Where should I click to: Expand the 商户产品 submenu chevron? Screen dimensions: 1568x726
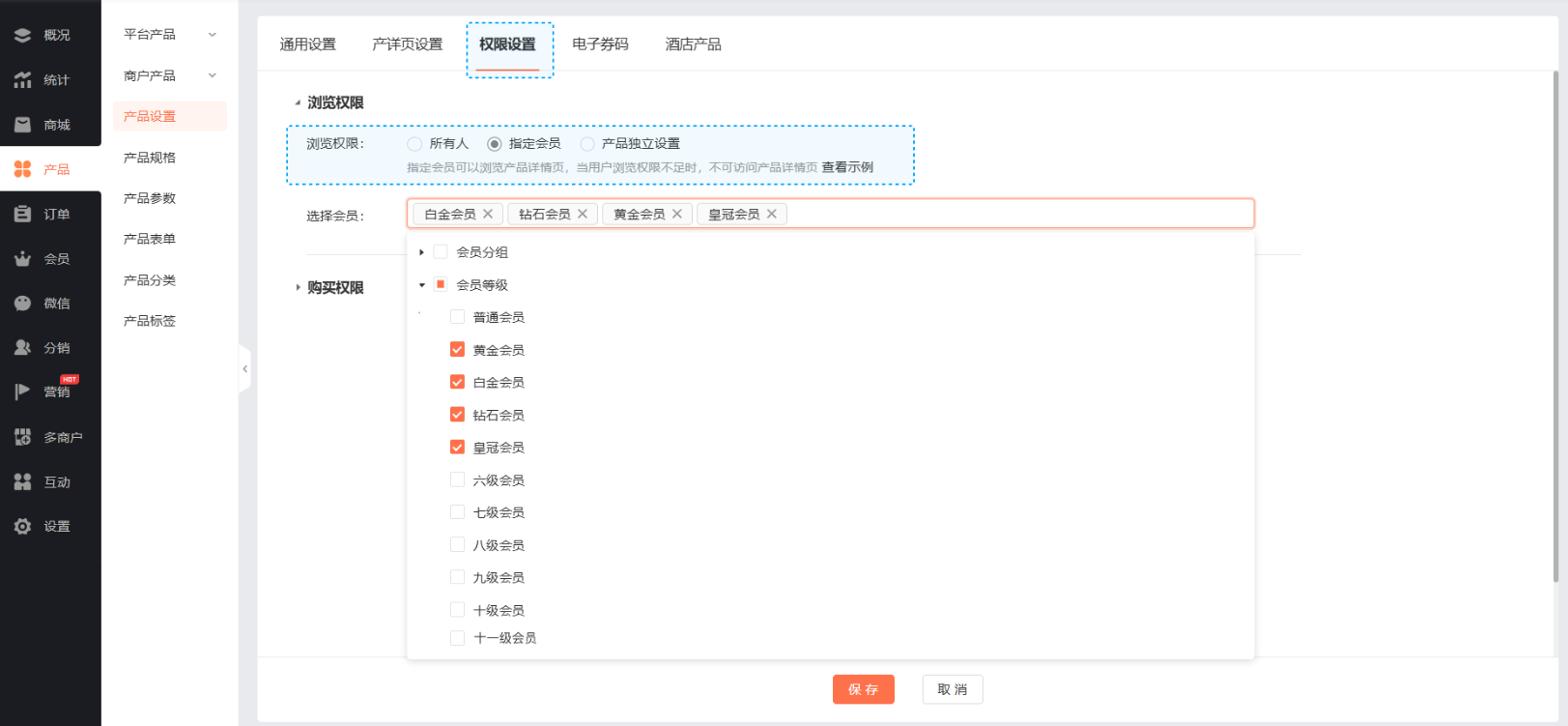(x=213, y=75)
